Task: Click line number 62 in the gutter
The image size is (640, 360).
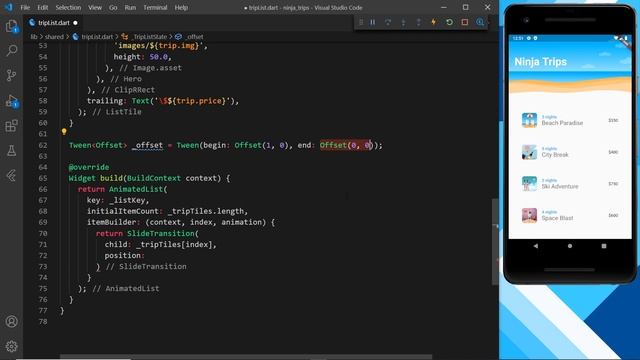Action: pyautogui.click(x=43, y=145)
